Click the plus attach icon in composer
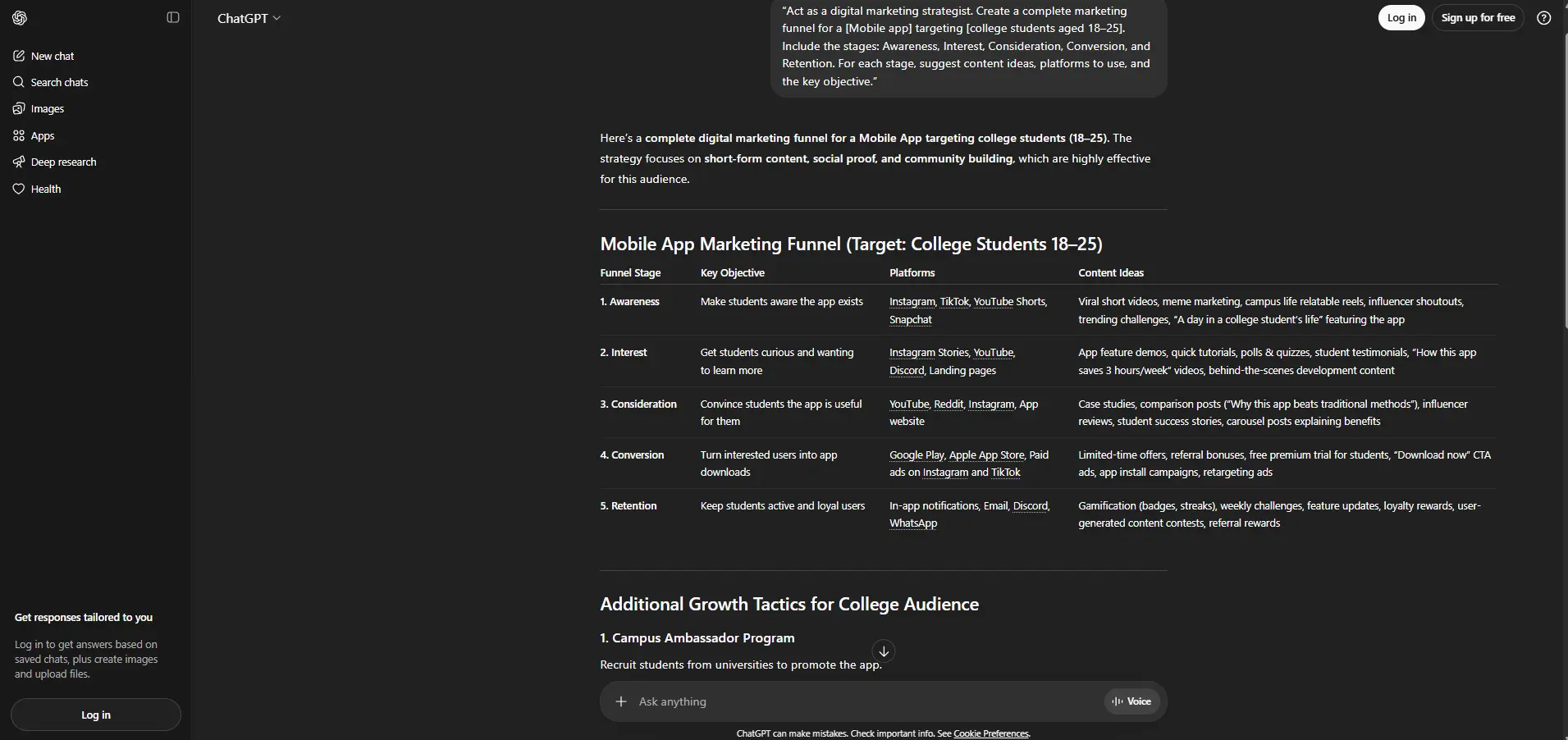Image resolution: width=1568 pixels, height=740 pixels. (x=621, y=701)
